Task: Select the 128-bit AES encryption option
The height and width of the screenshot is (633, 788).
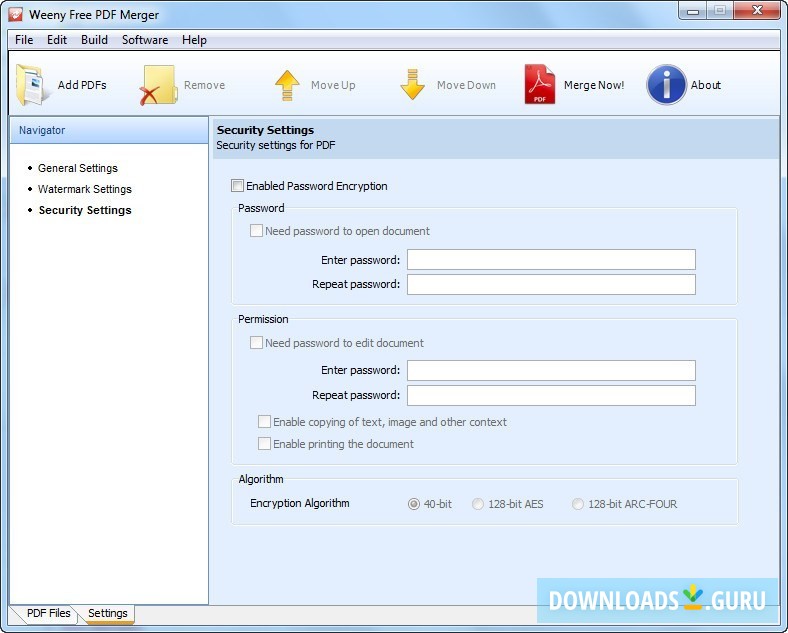Action: pos(477,504)
